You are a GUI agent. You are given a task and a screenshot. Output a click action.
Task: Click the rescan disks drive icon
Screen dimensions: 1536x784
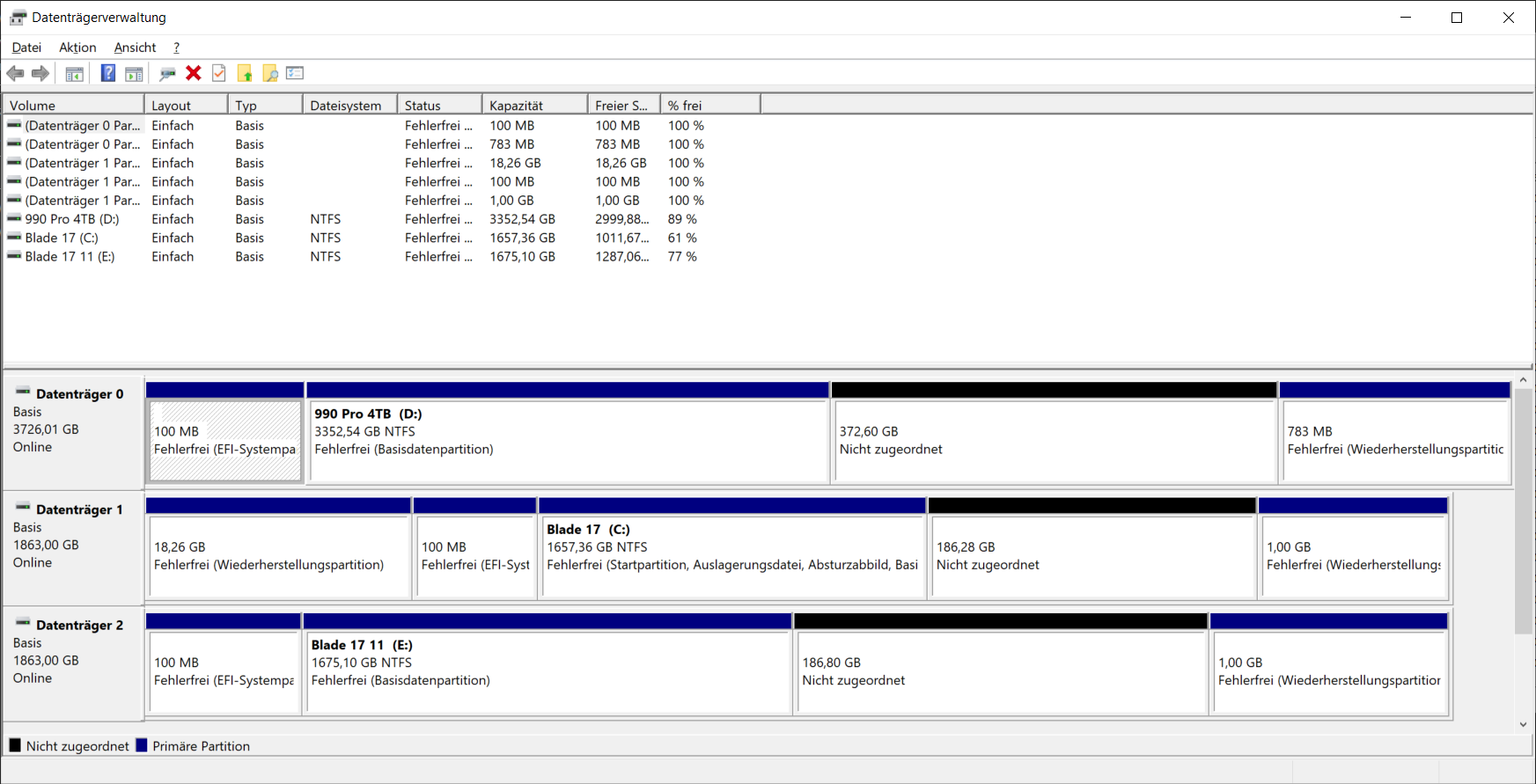(x=167, y=74)
